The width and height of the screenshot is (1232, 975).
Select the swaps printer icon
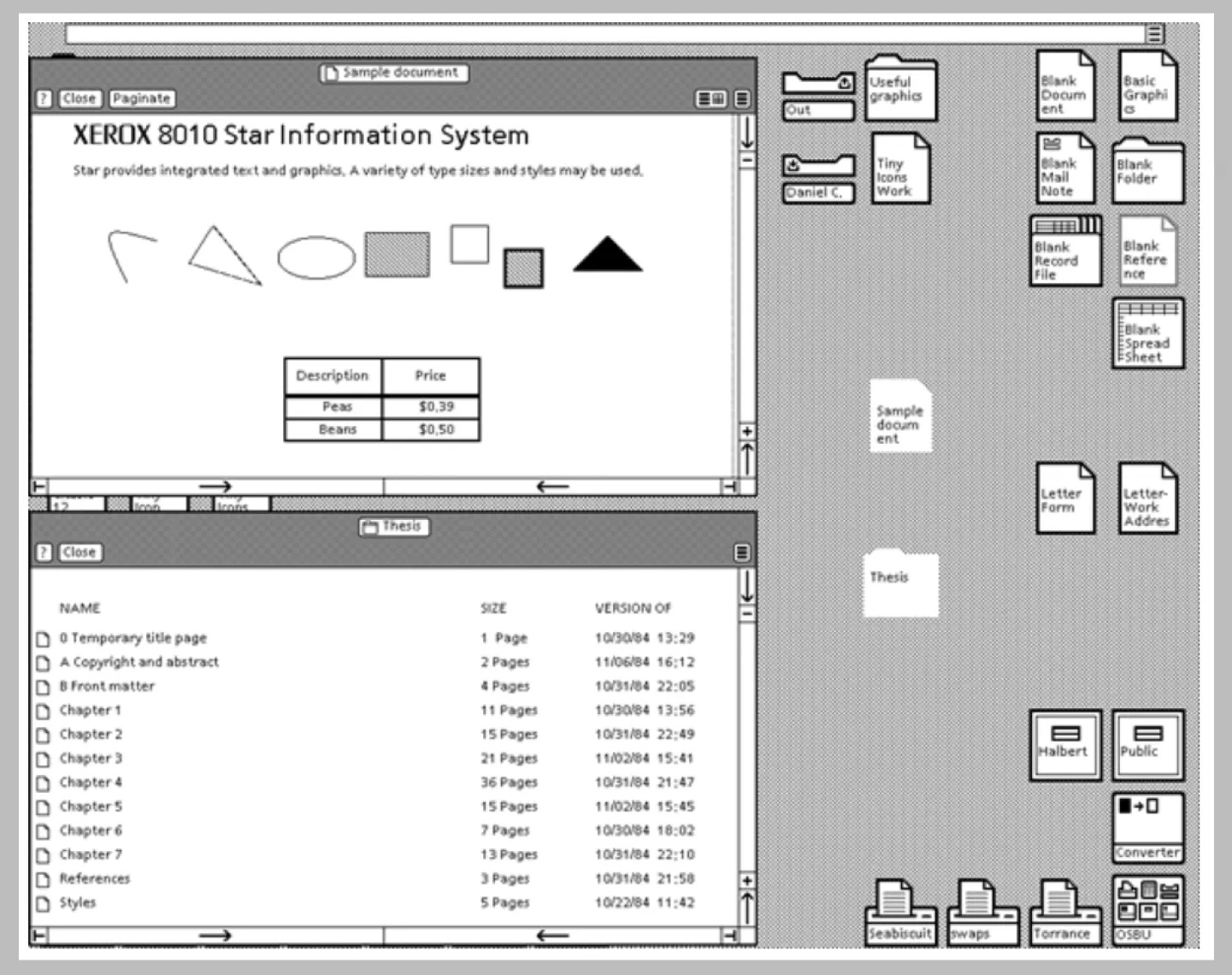(983, 912)
